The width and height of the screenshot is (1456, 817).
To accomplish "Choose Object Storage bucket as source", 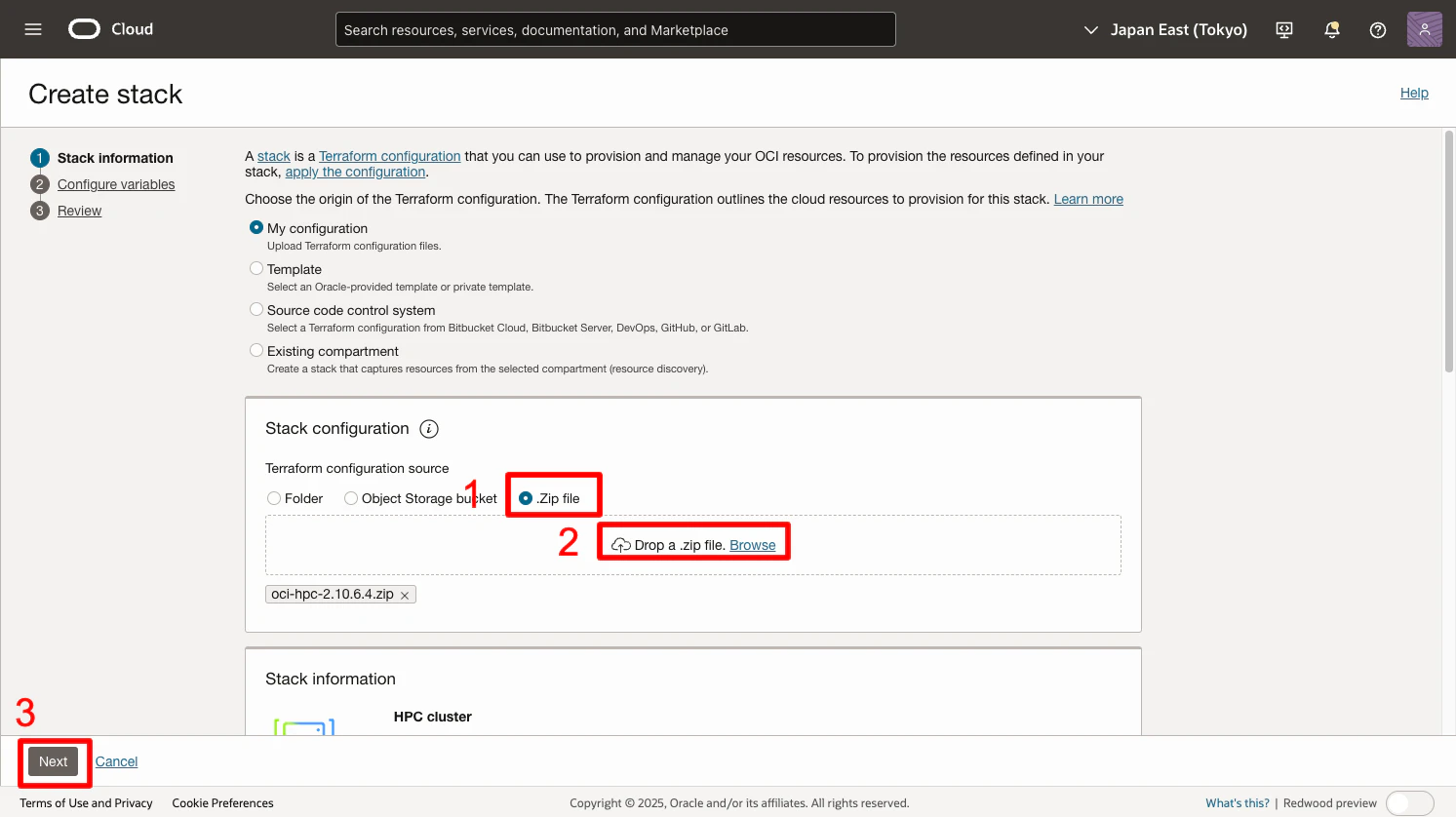I will [x=351, y=498].
